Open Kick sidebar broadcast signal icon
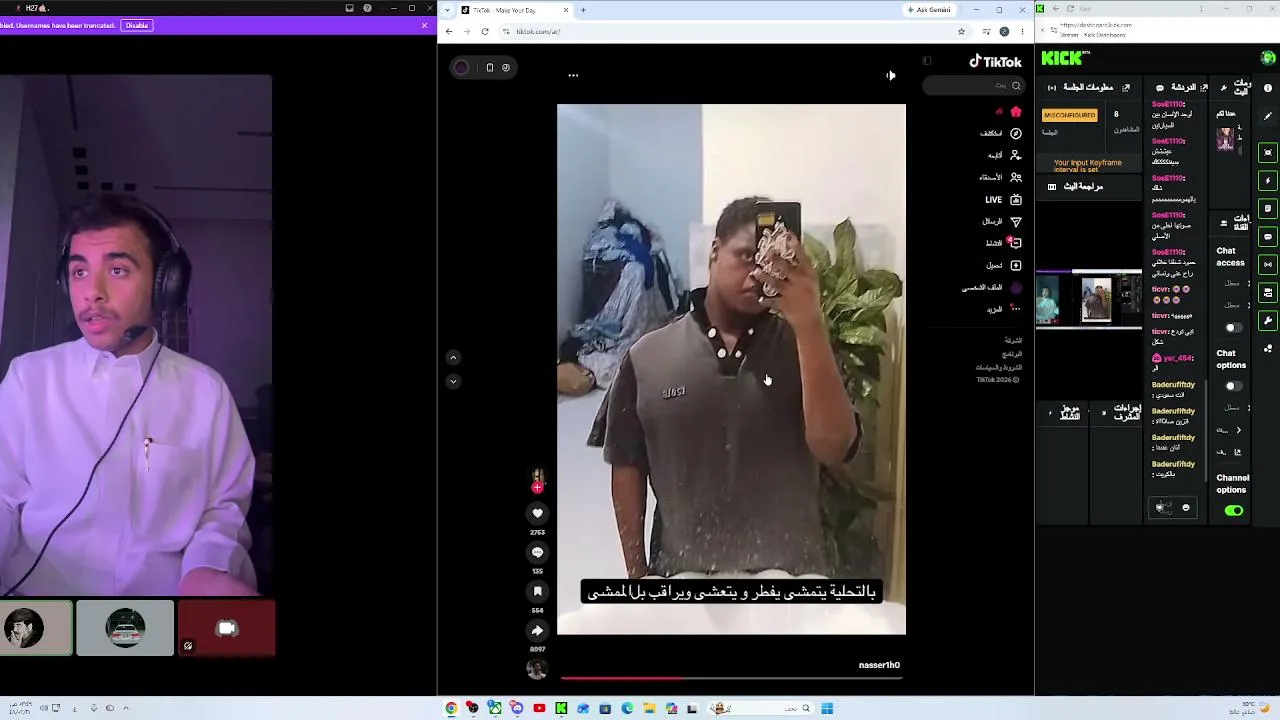 [1268, 265]
